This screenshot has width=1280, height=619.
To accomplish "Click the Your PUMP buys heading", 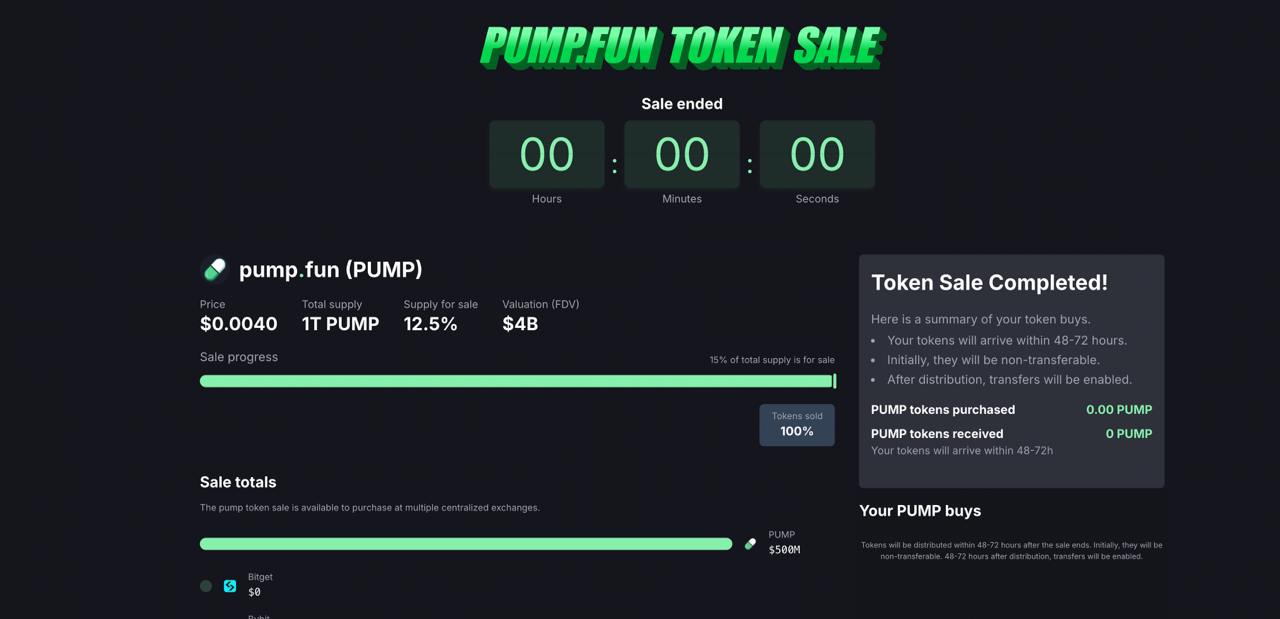I will 920,511.
